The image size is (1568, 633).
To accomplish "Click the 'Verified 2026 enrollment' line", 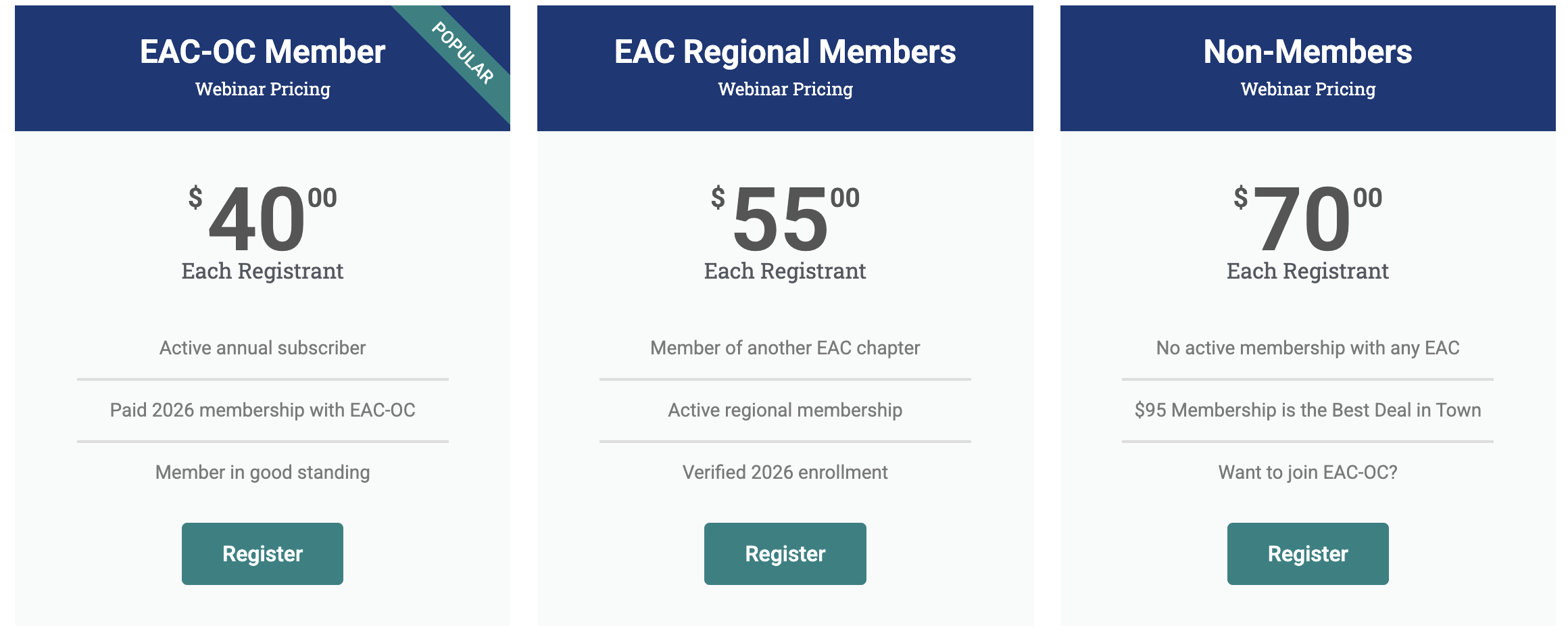I will (785, 472).
